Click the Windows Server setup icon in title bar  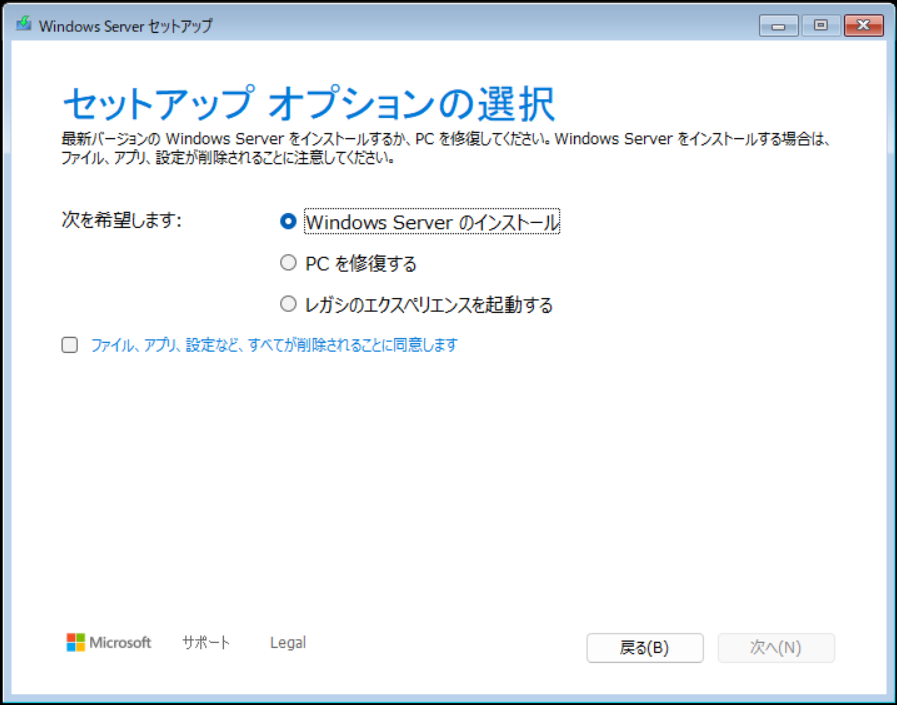23,23
